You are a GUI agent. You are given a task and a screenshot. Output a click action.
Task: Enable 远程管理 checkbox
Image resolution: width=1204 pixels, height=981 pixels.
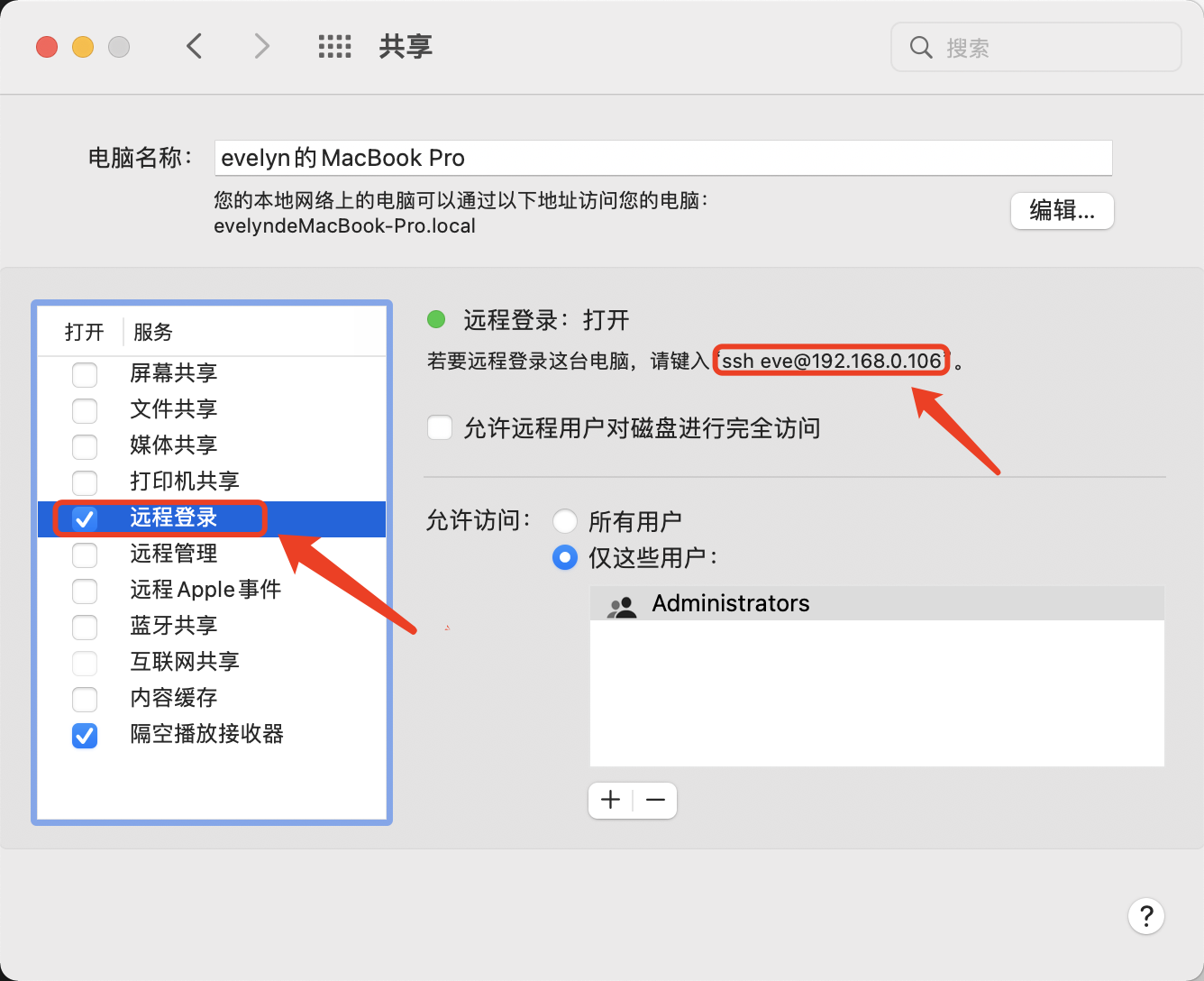pyautogui.click(x=85, y=555)
